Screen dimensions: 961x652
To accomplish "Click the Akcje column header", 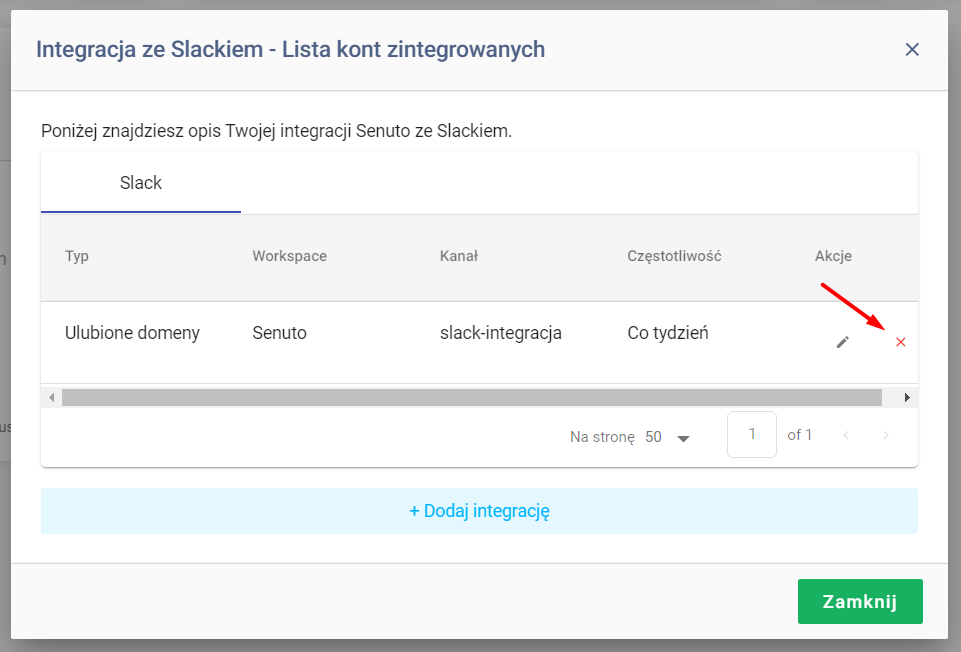I will 833,256.
